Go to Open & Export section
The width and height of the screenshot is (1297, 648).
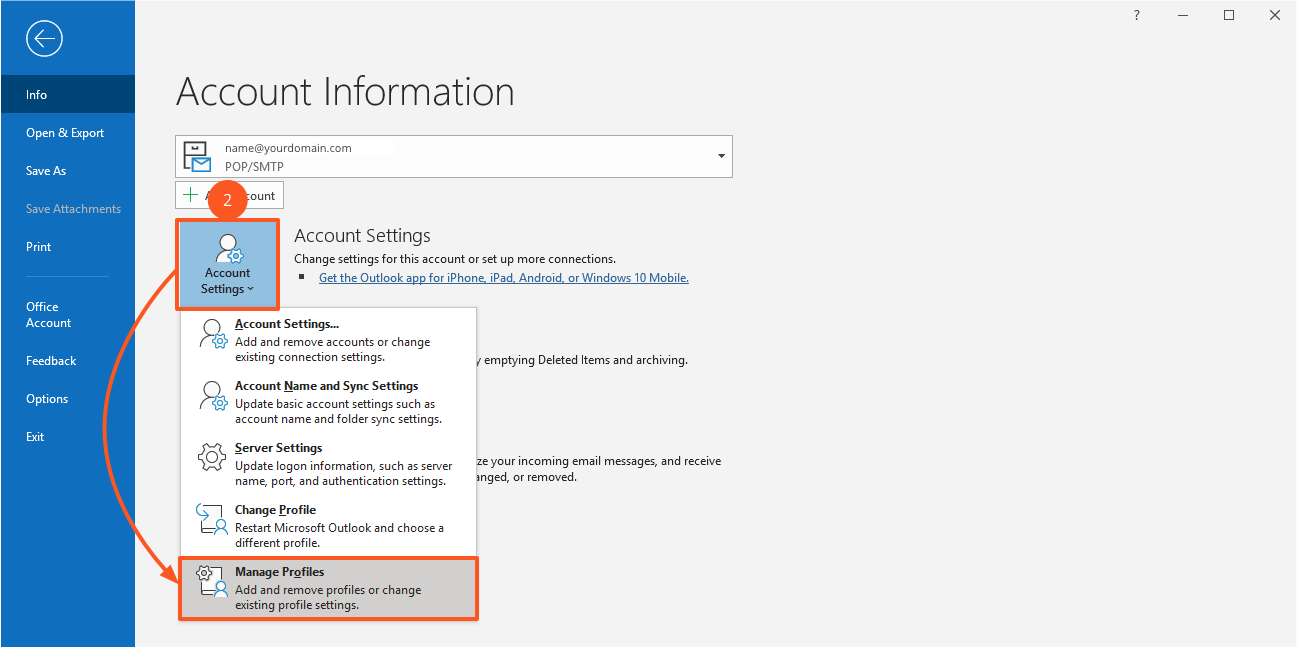point(65,133)
